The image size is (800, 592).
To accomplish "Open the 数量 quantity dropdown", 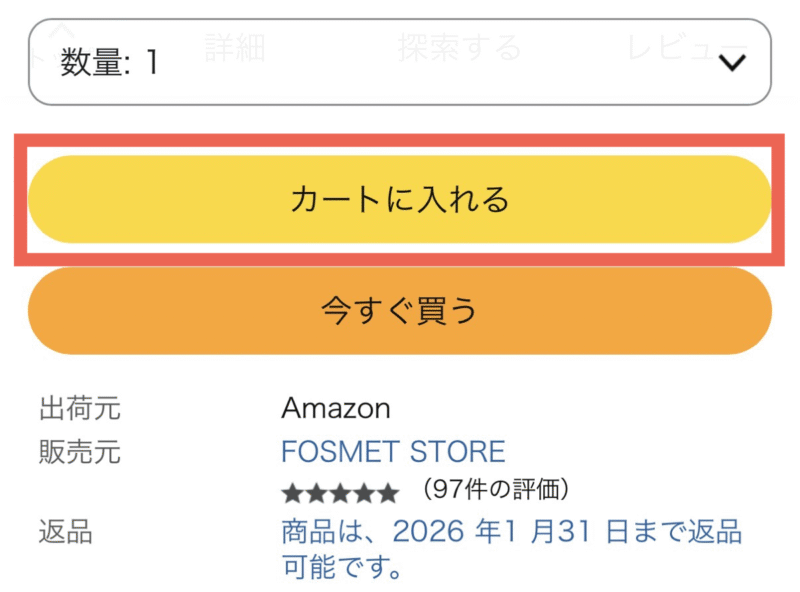I will [400, 62].
